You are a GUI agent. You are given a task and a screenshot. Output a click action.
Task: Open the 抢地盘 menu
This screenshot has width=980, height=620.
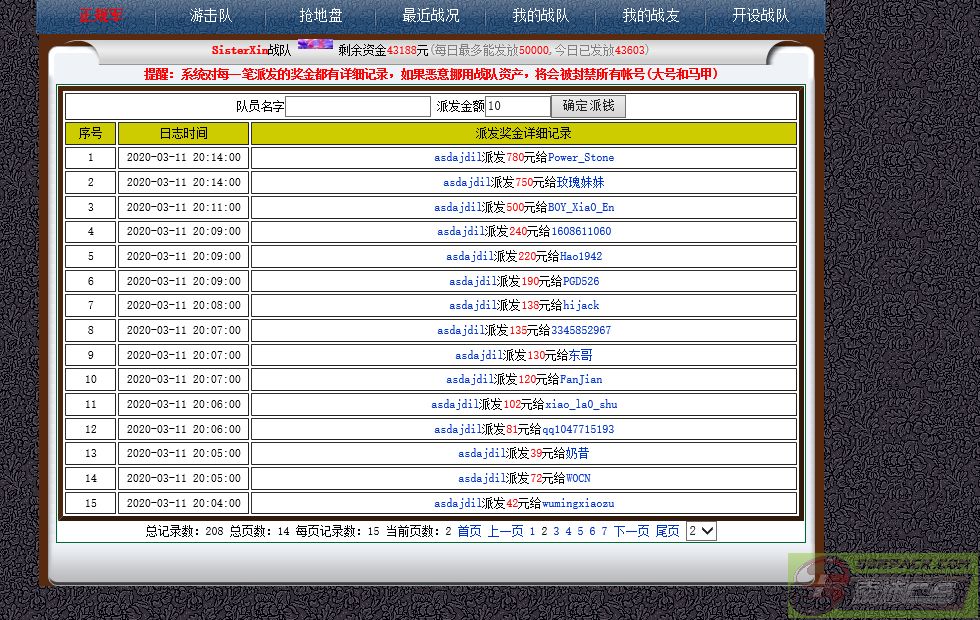(x=321, y=16)
